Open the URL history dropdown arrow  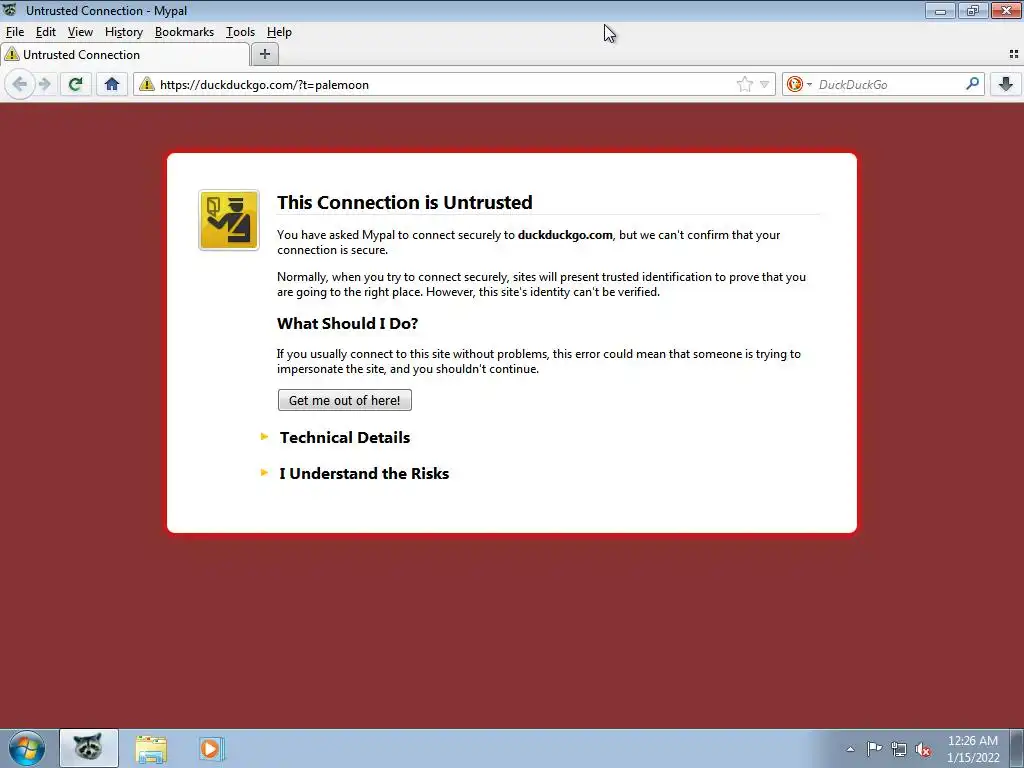[x=764, y=84]
